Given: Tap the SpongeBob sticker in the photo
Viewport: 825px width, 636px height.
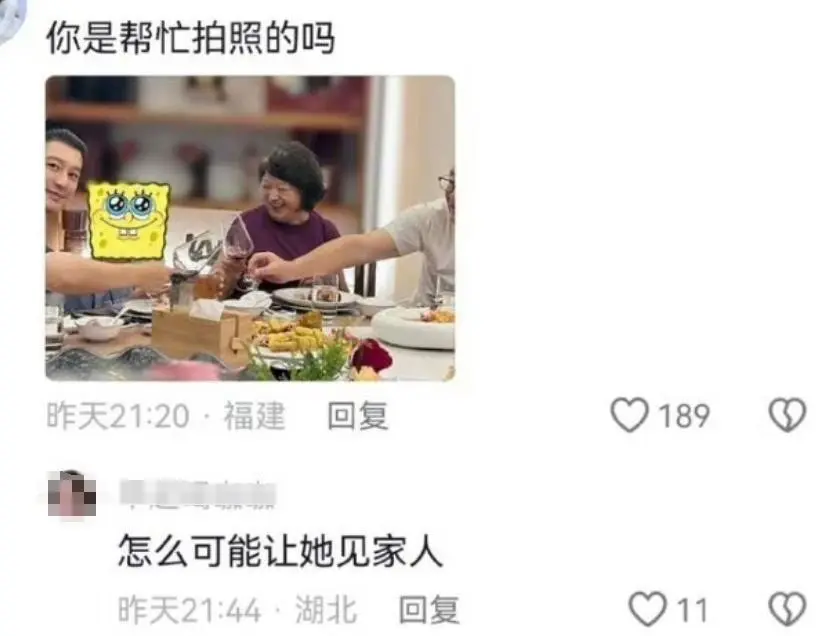Looking at the screenshot, I should point(129,220).
